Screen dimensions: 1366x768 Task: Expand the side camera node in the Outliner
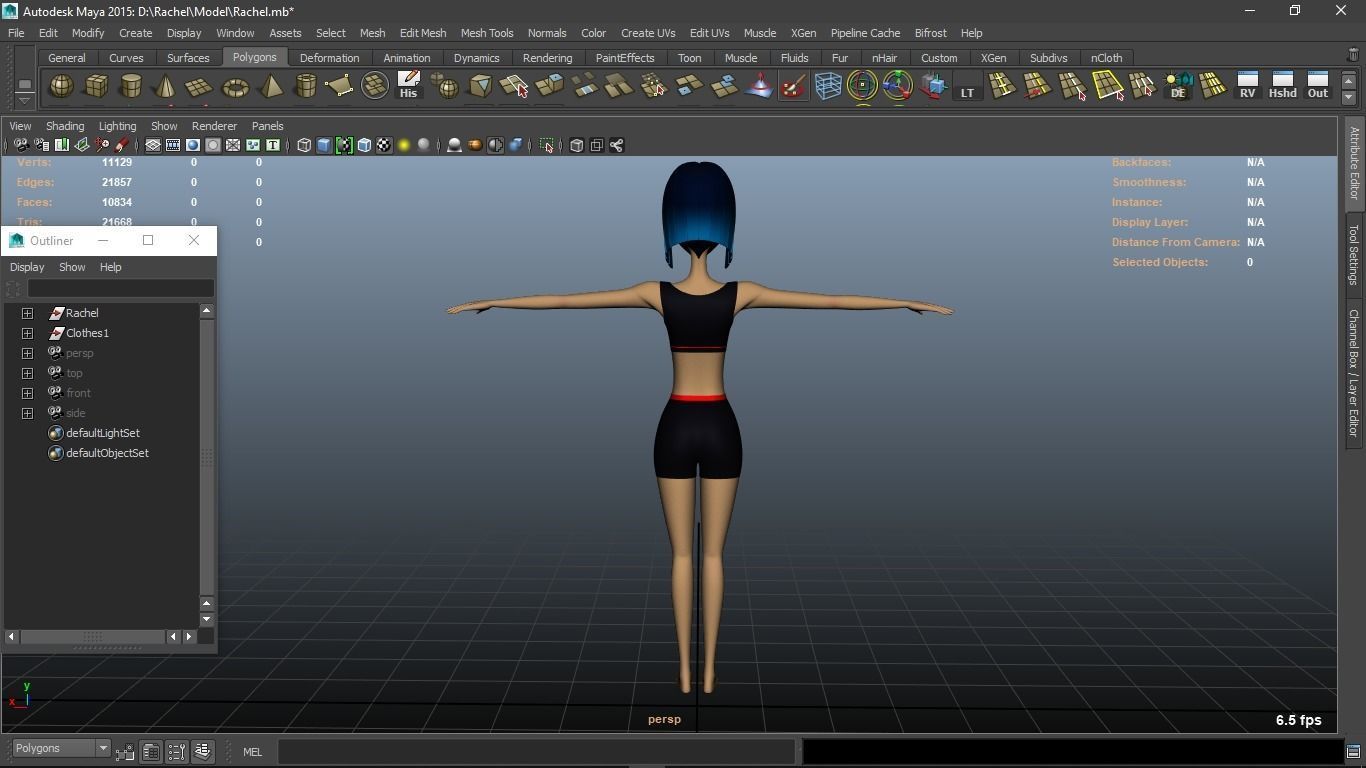(x=28, y=413)
